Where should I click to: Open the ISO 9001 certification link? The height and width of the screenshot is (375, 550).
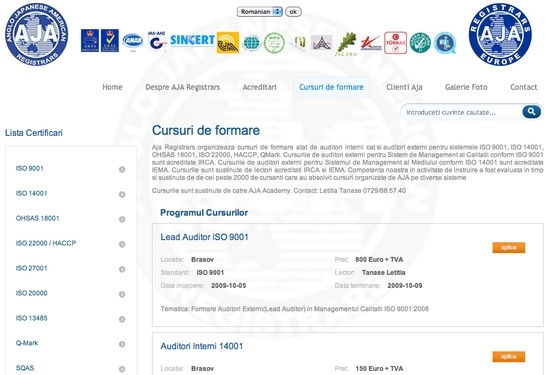[x=29, y=168]
